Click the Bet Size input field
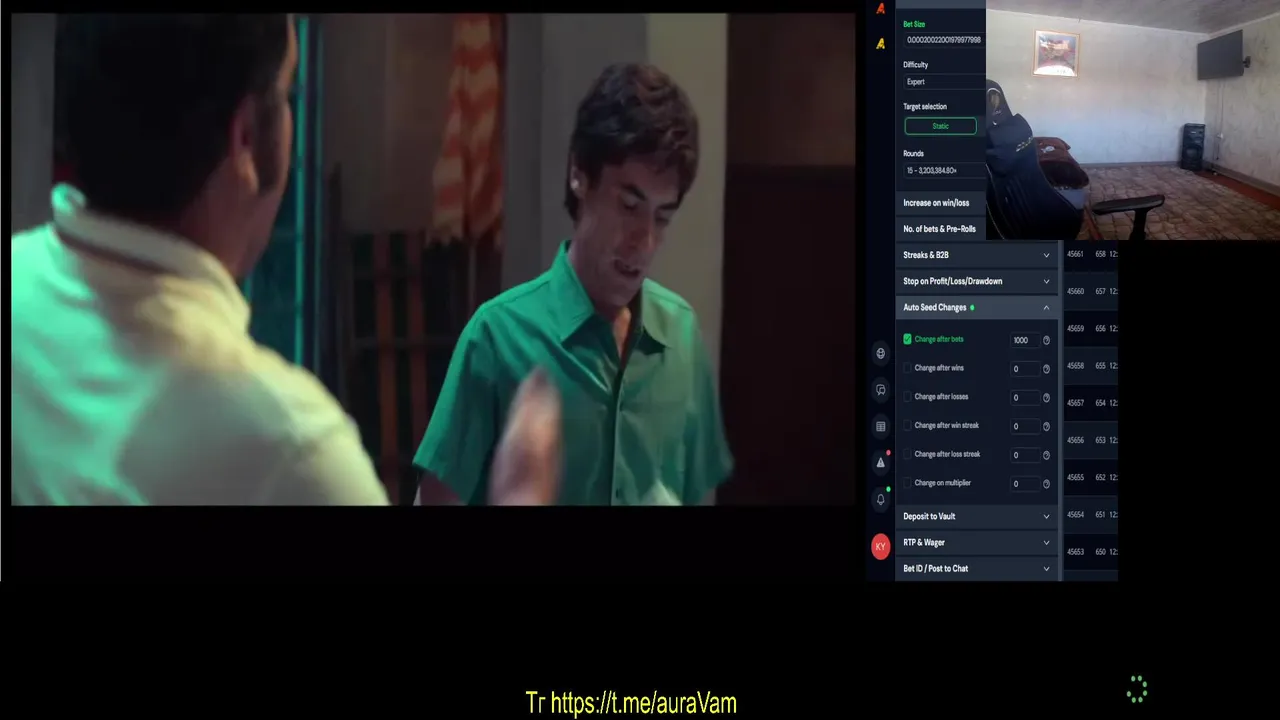The height and width of the screenshot is (720, 1280). pos(944,40)
